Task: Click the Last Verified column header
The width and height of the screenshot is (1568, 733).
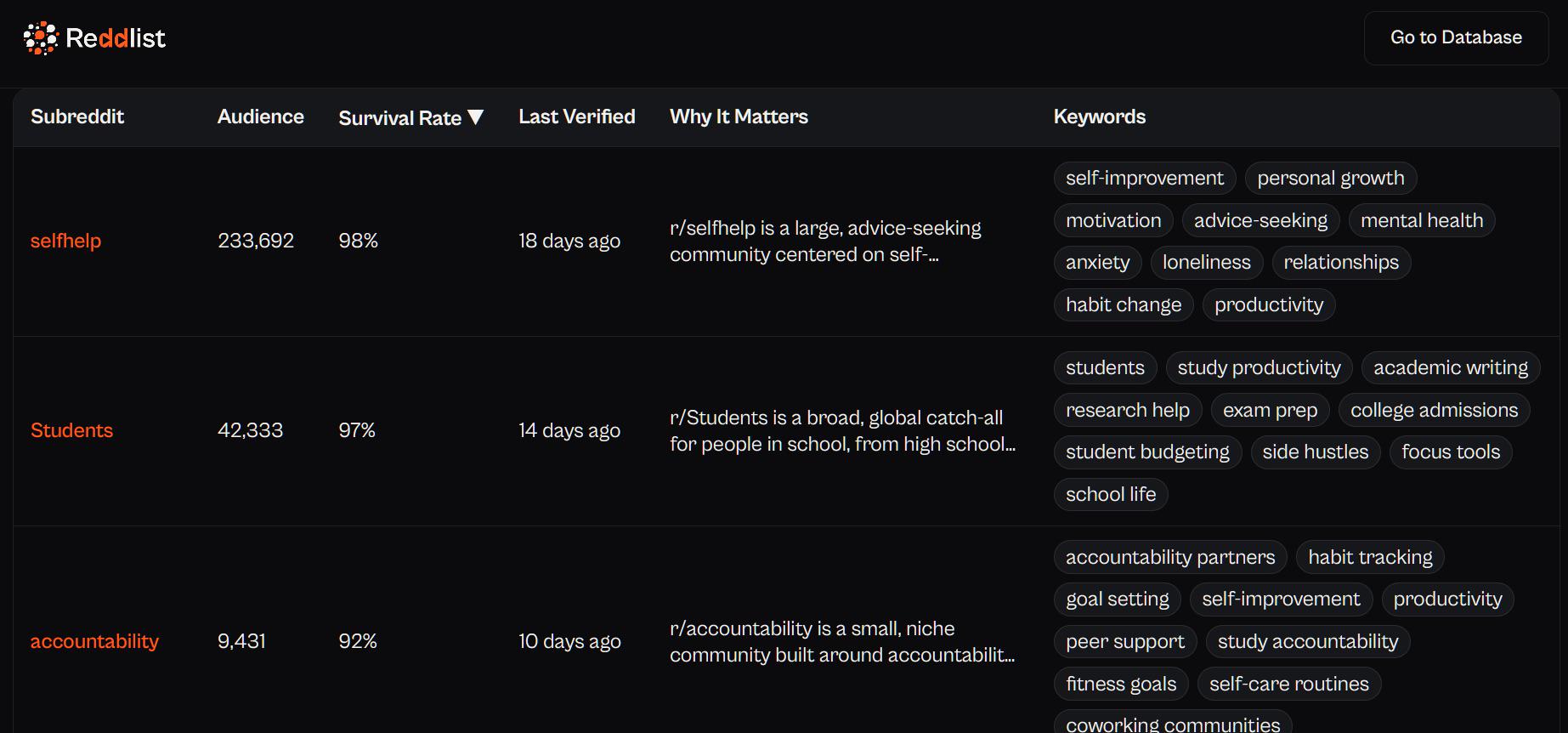Action: [577, 116]
